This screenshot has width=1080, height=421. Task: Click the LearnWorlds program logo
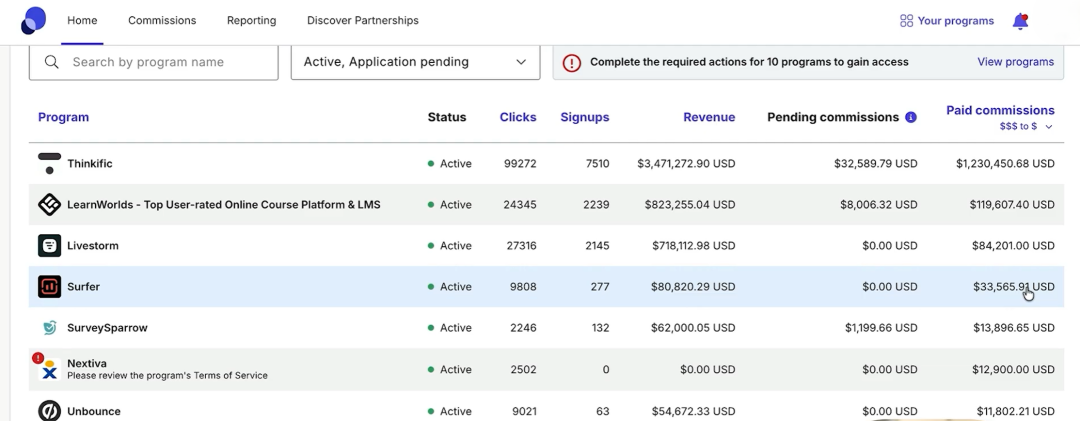[49, 205]
